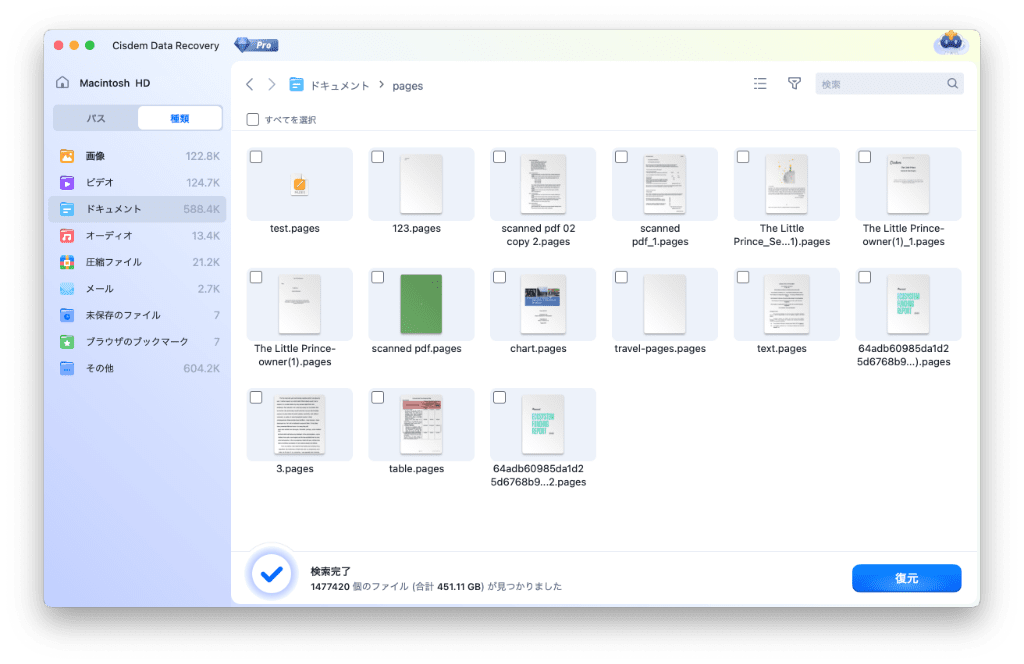This screenshot has height=664, width=1024.
Task: Go back with the left arrow
Action: point(249,85)
